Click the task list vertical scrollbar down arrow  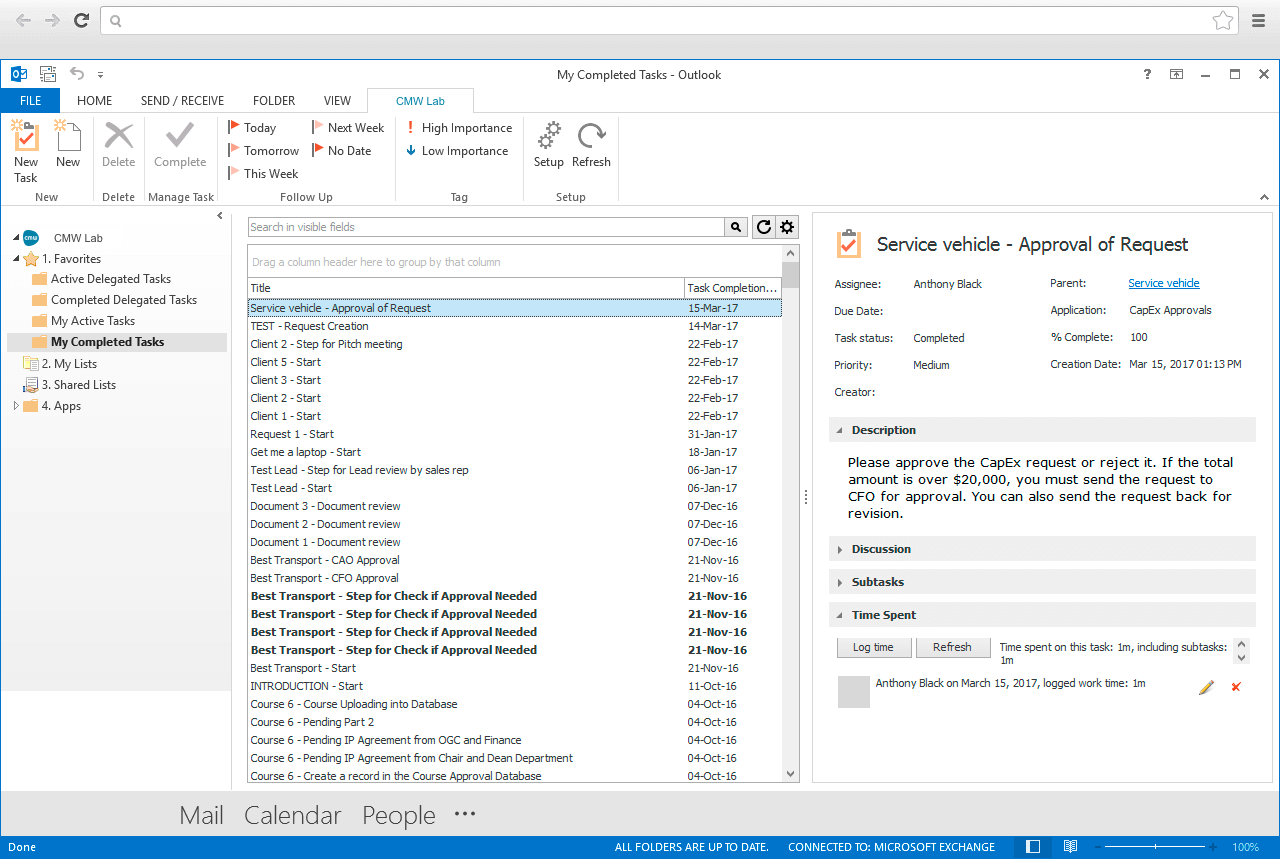(x=791, y=774)
